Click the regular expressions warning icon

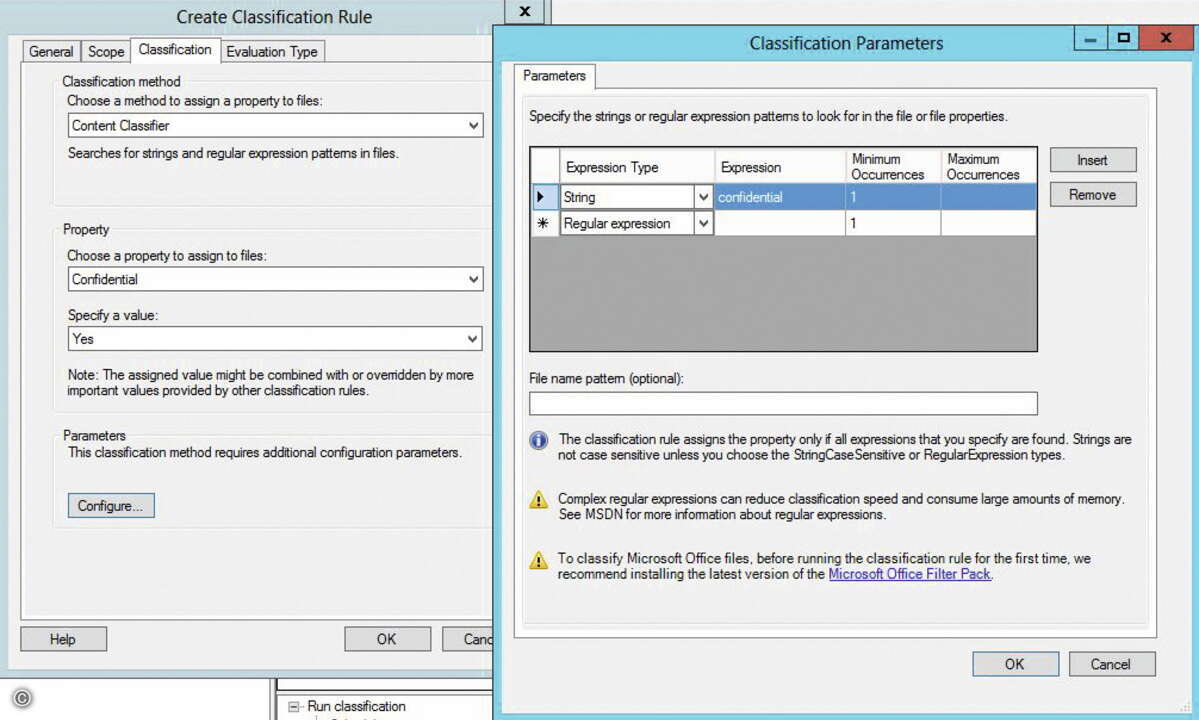point(538,500)
